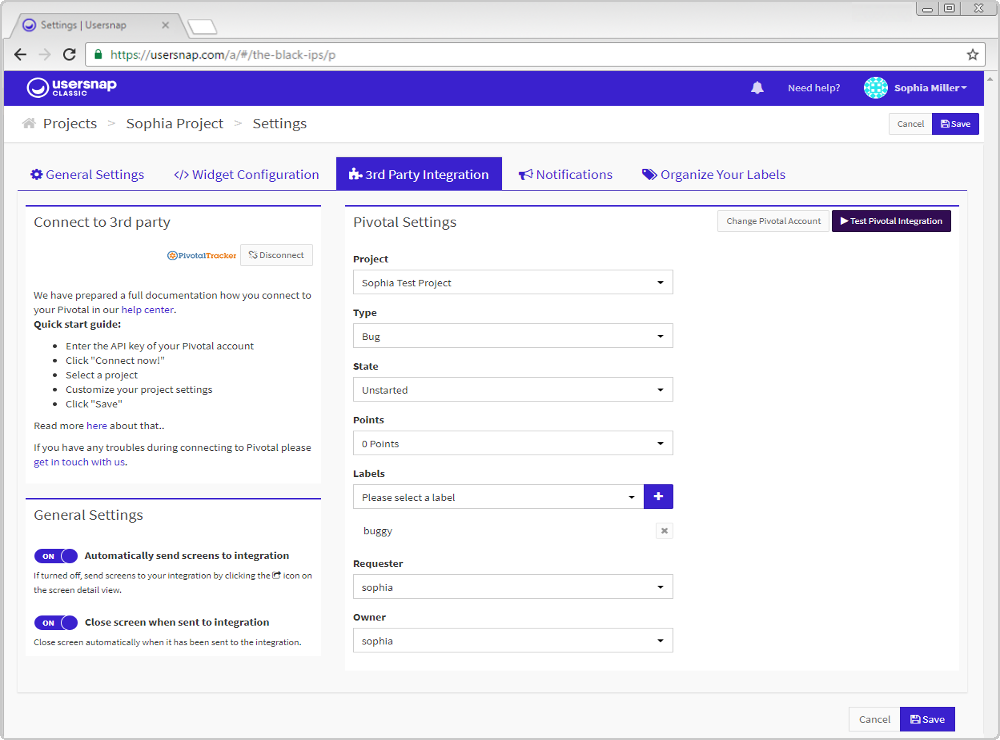This screenshot has width=1000, height=740.
Task: Open a new browser tab
Action: [202, 26]
